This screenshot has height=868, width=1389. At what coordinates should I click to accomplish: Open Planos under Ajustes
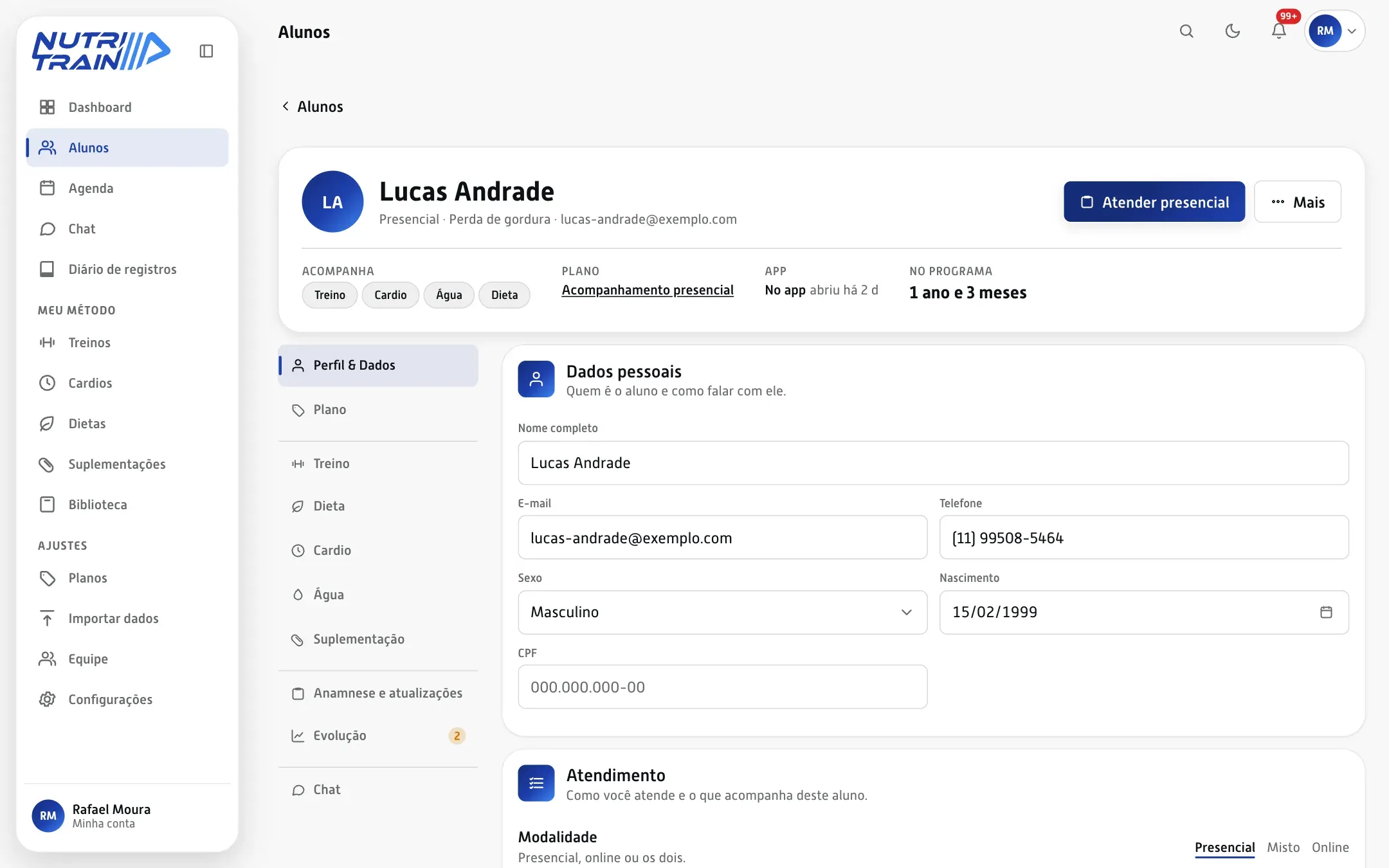coord(127,578)
